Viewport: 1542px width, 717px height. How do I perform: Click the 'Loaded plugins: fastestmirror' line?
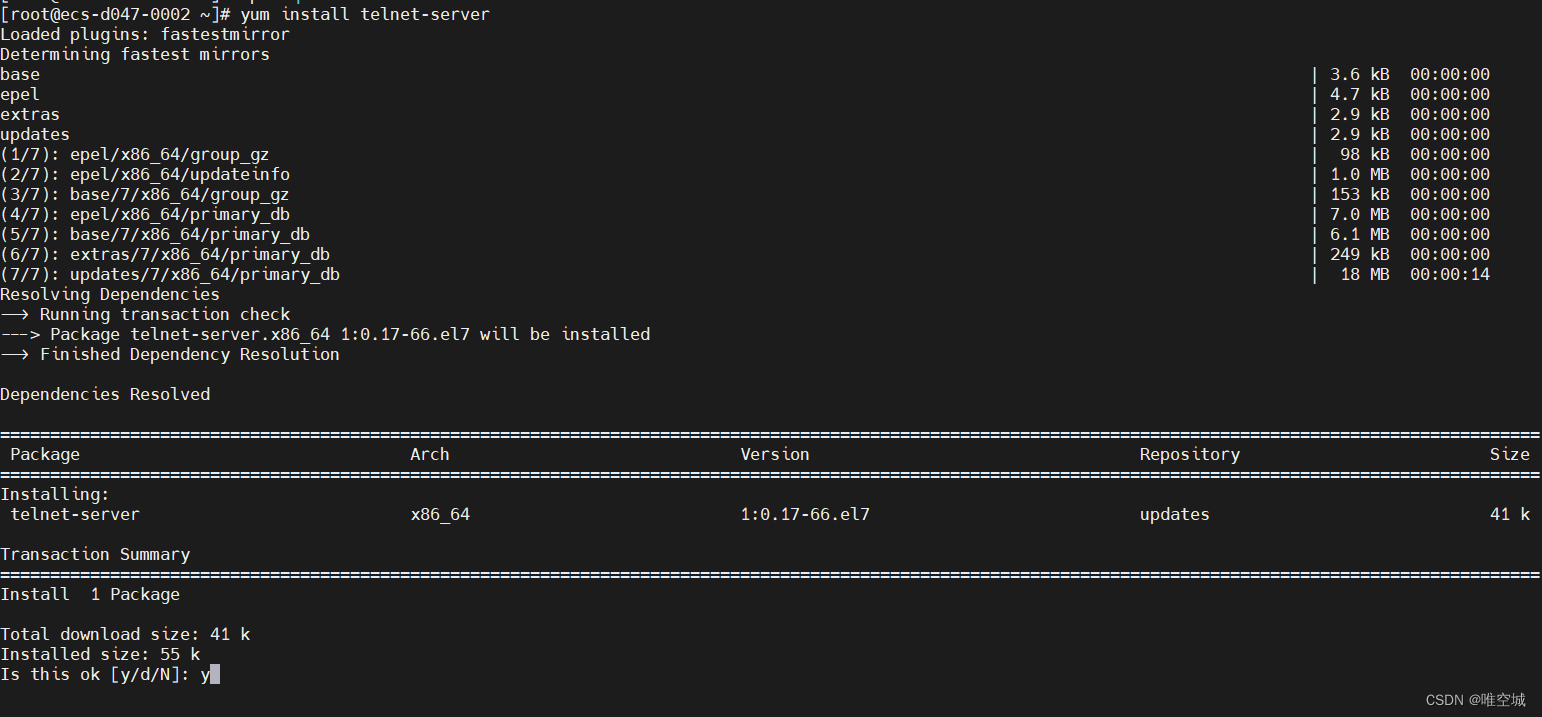[x=145, y=34]
